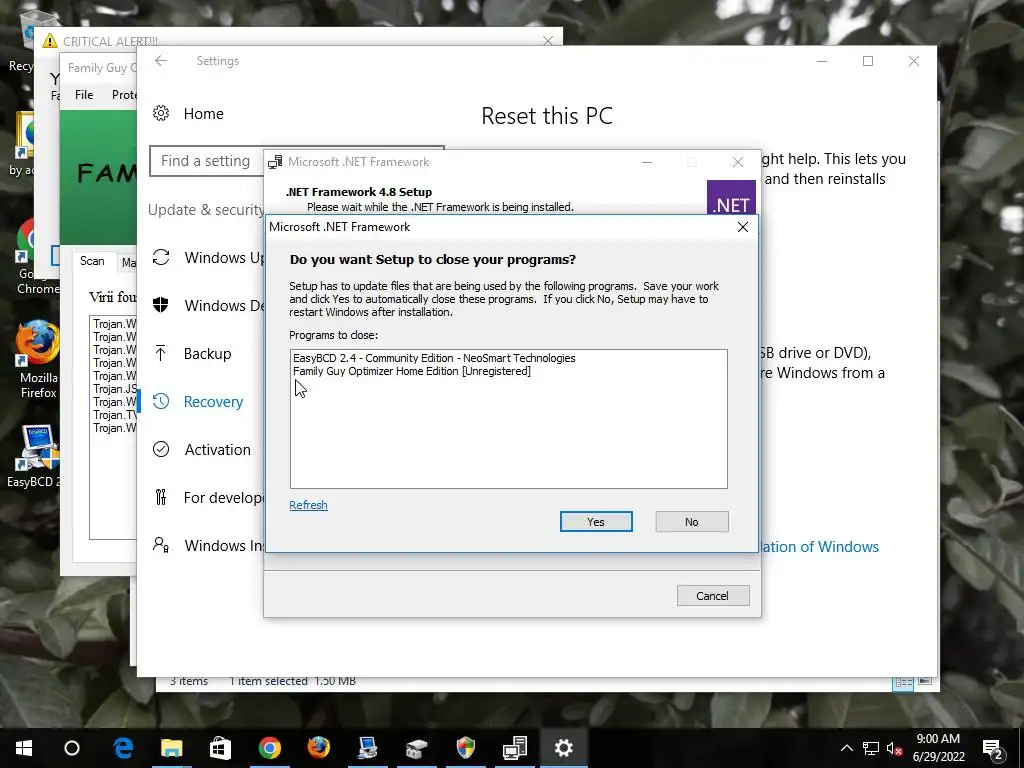Open File menu in Family Guy Optimizer

(84, 95)
